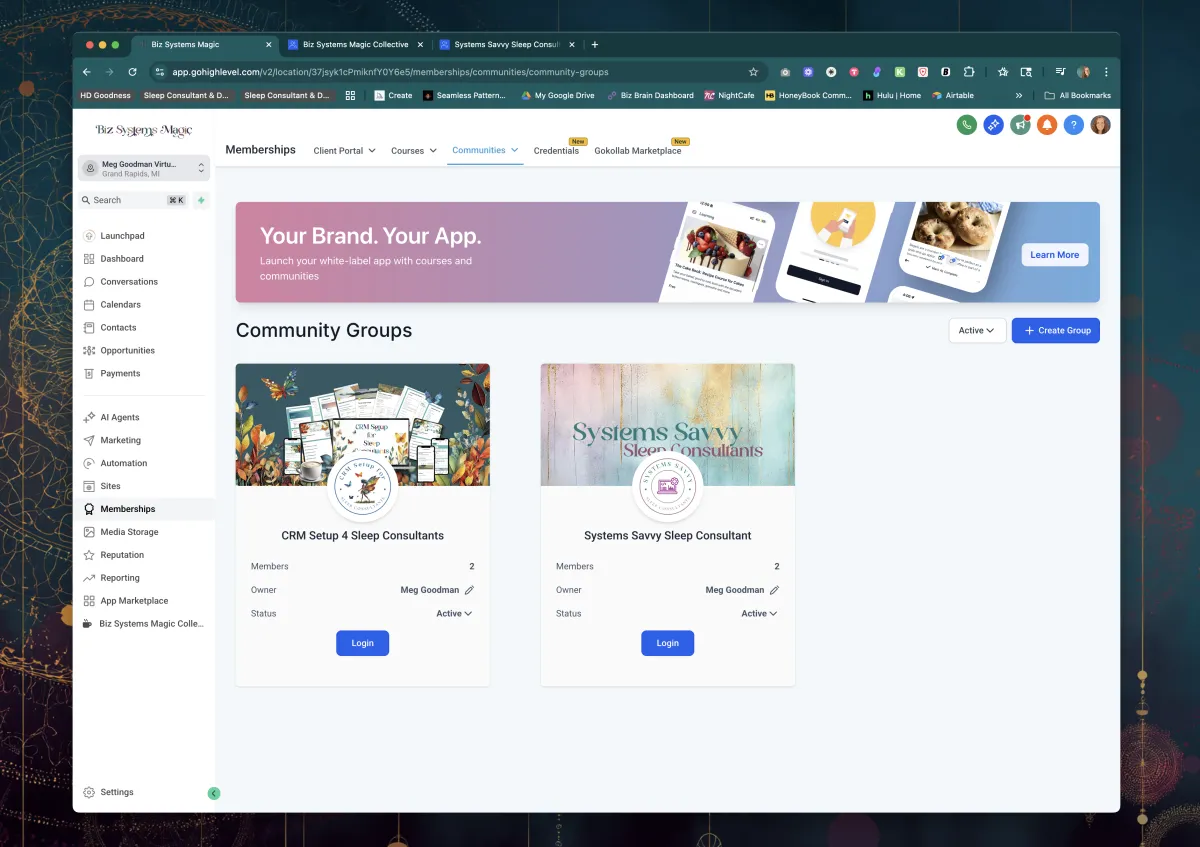Go back in the browser
This screenshot has height=847, width=1200.
pyautogui.click(x=87, y=72)
